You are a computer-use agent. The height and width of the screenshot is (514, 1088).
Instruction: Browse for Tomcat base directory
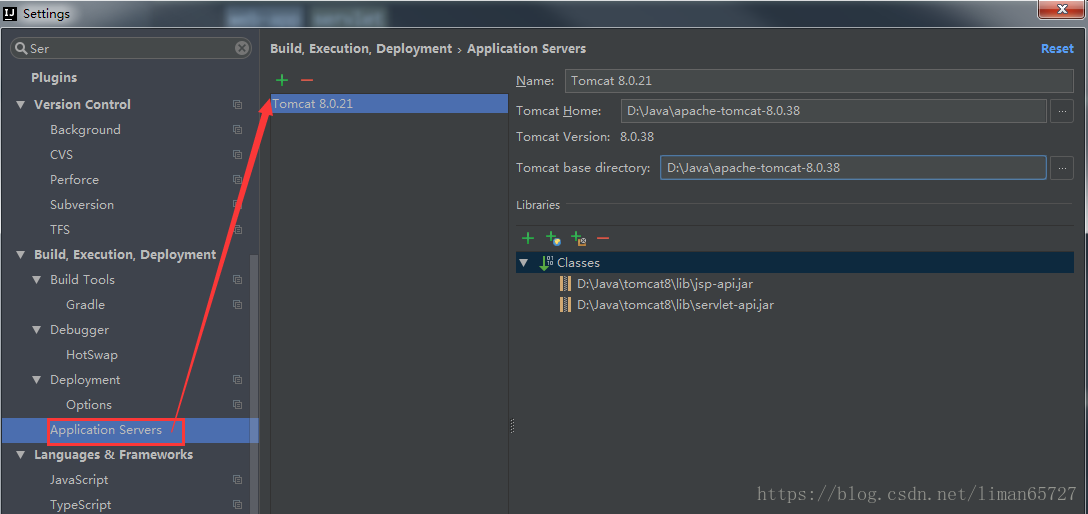[1062, 168]
